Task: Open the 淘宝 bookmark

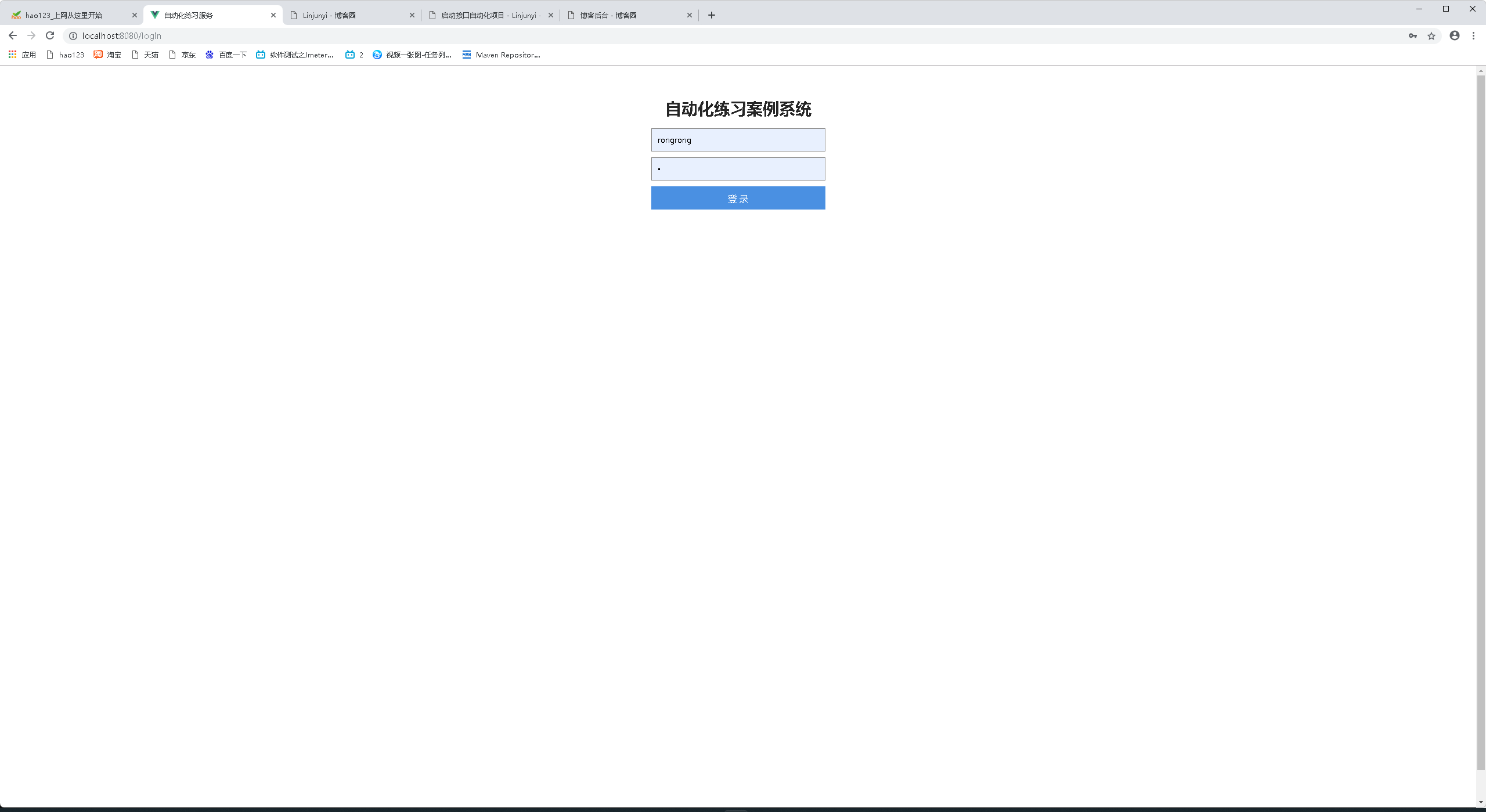Action: pos(107,55)
